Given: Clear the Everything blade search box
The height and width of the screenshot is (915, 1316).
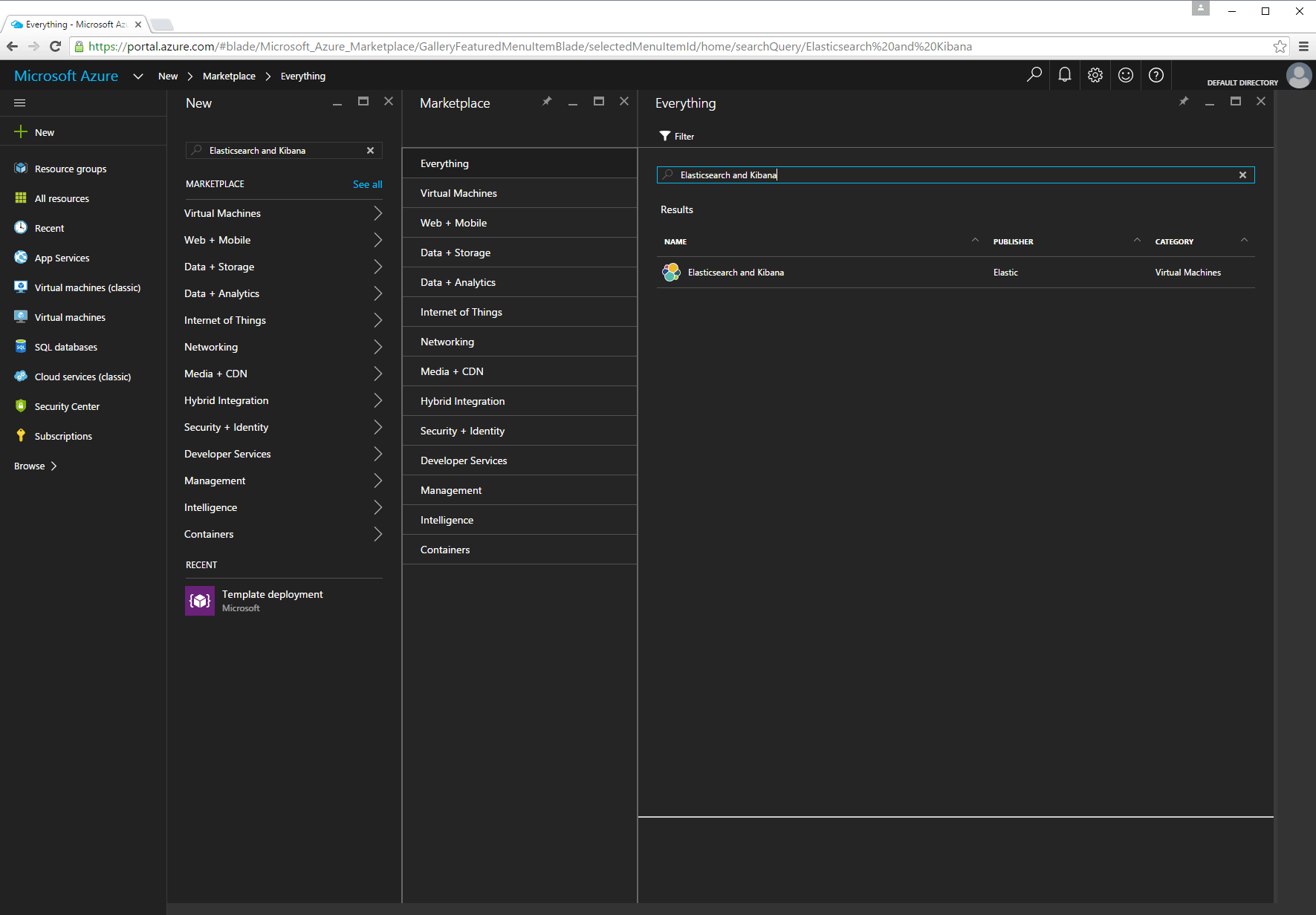Looking at the screenshot, I should (1242, 175).
